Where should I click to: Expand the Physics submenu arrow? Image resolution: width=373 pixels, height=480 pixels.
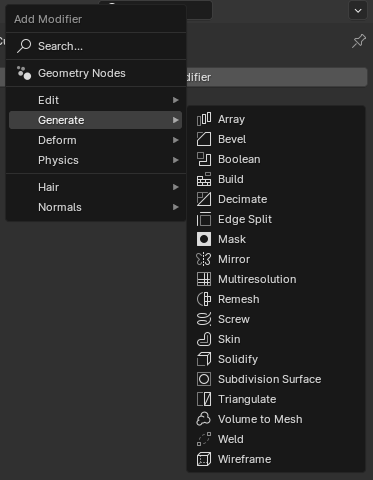[x=176, y=160]
